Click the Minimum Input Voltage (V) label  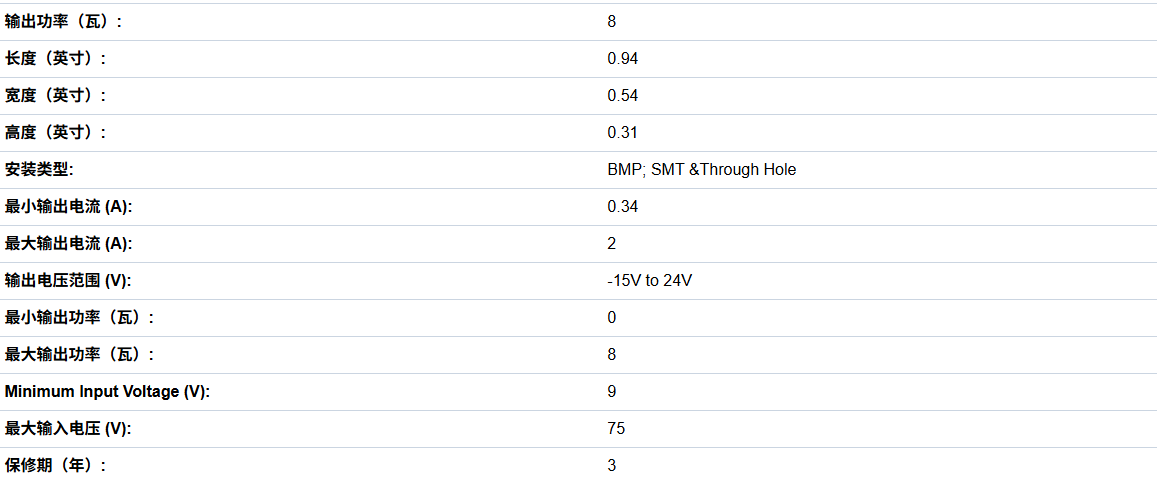(107, 391)
